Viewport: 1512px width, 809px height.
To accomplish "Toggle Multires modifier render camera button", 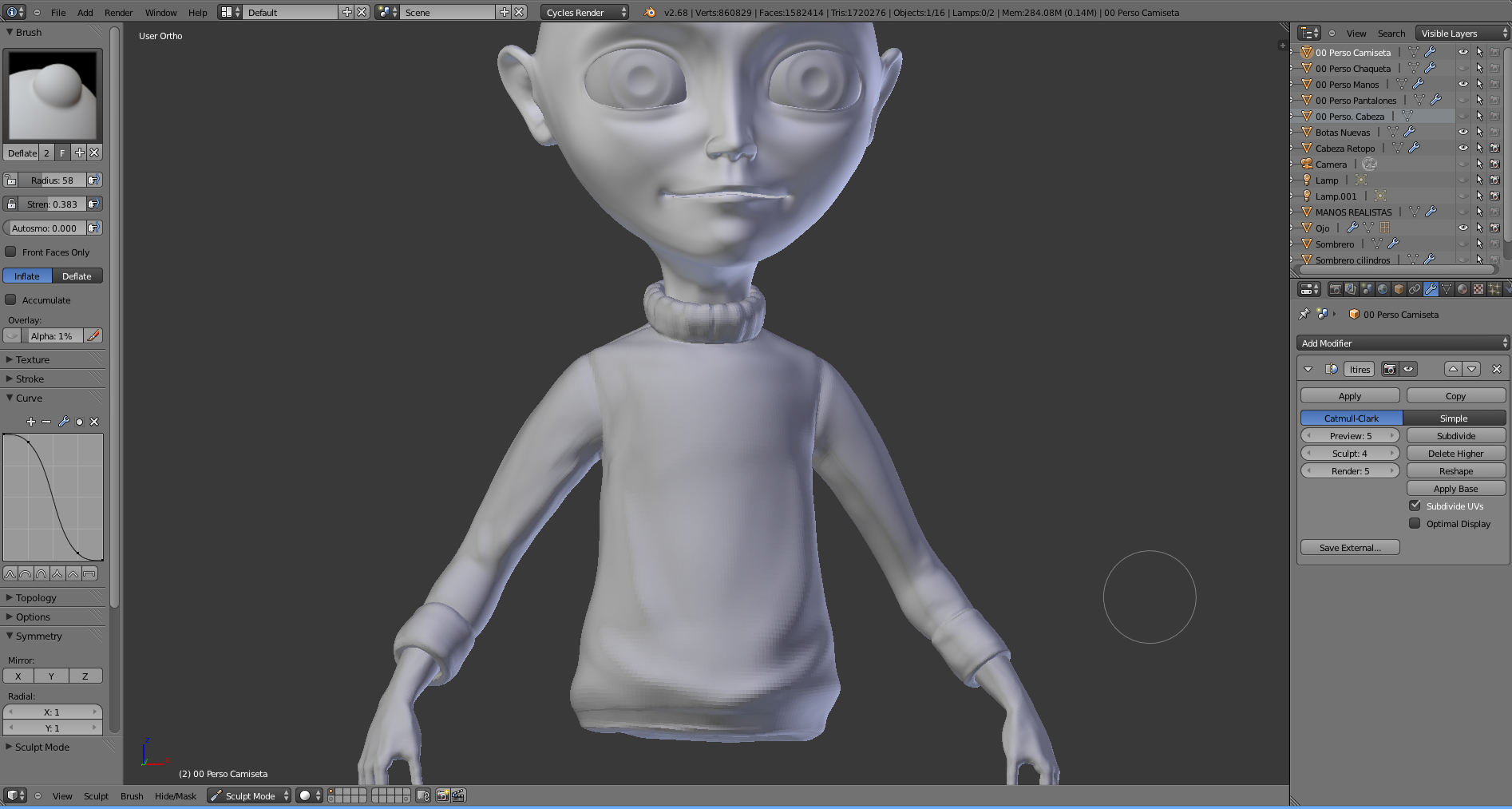I will point(1390,369).
